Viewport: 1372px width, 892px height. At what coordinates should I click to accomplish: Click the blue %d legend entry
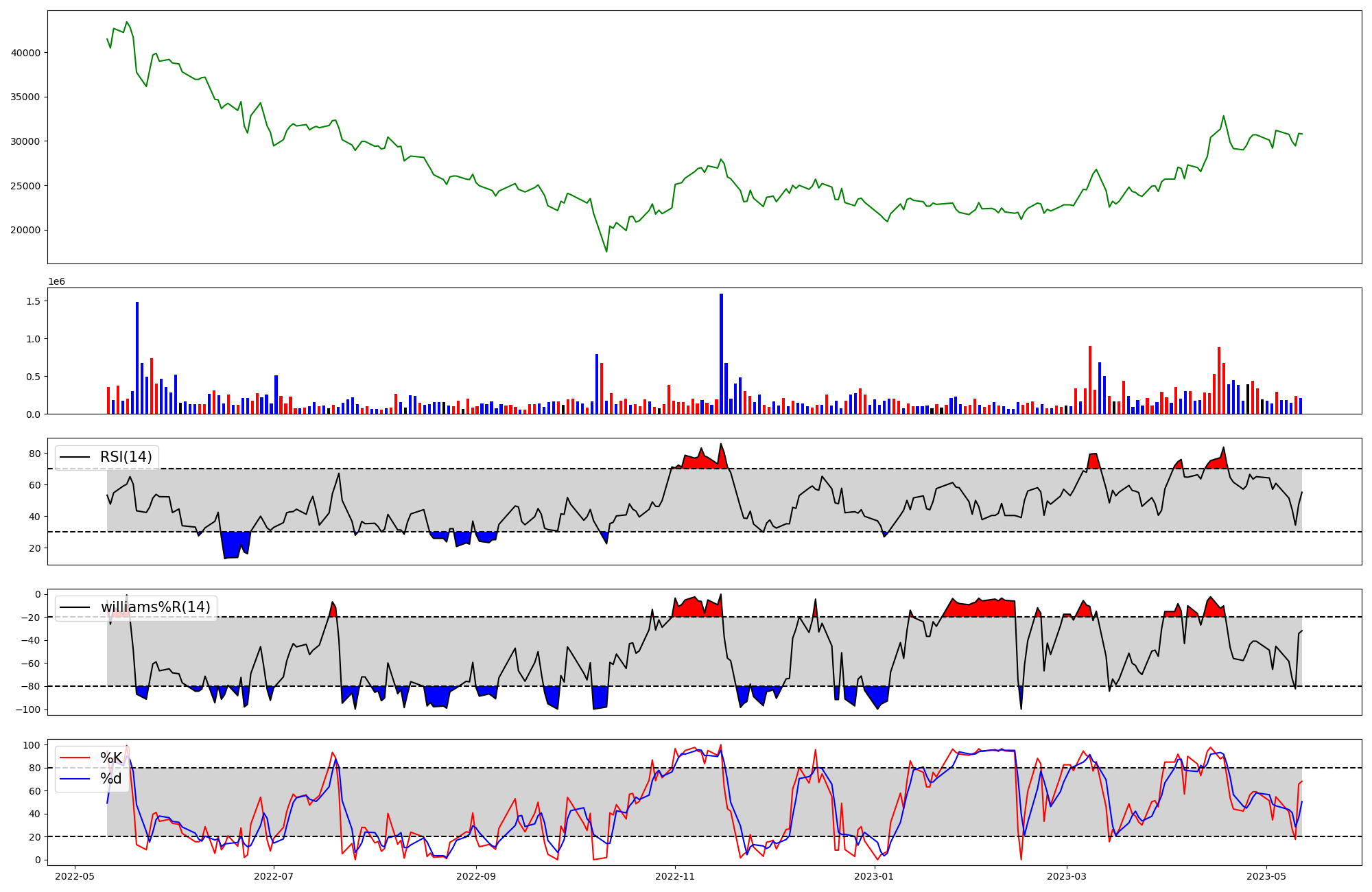pos(111,779)
